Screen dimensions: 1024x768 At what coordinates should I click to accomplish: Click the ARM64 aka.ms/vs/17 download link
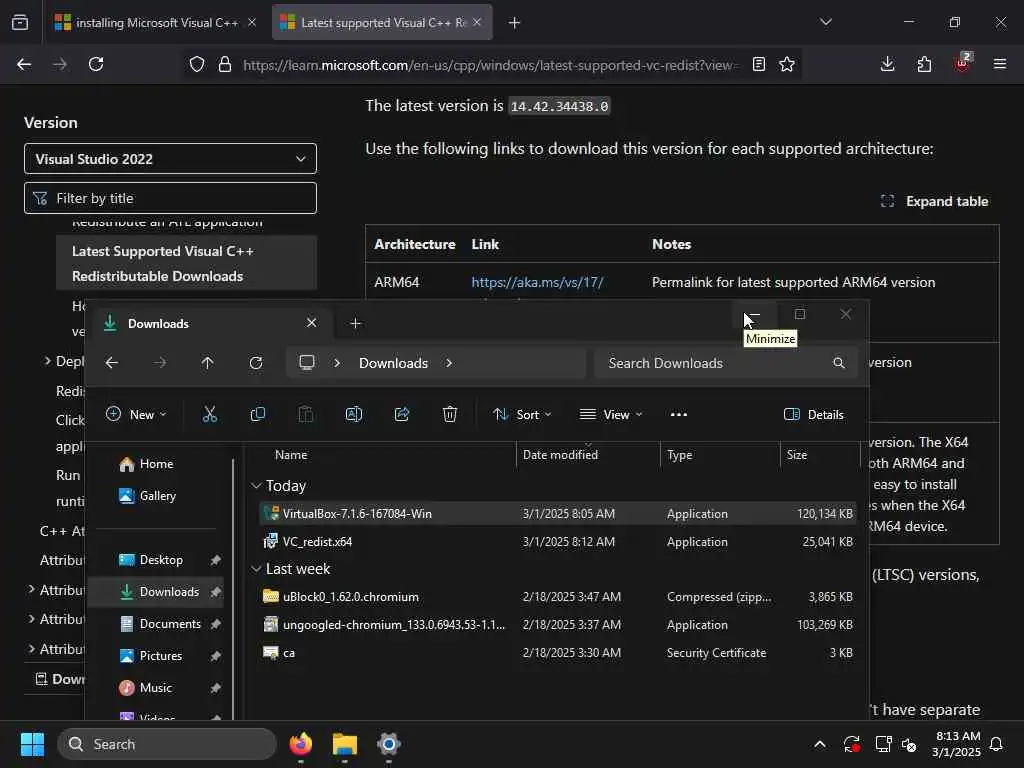click(x=537, y=282)
